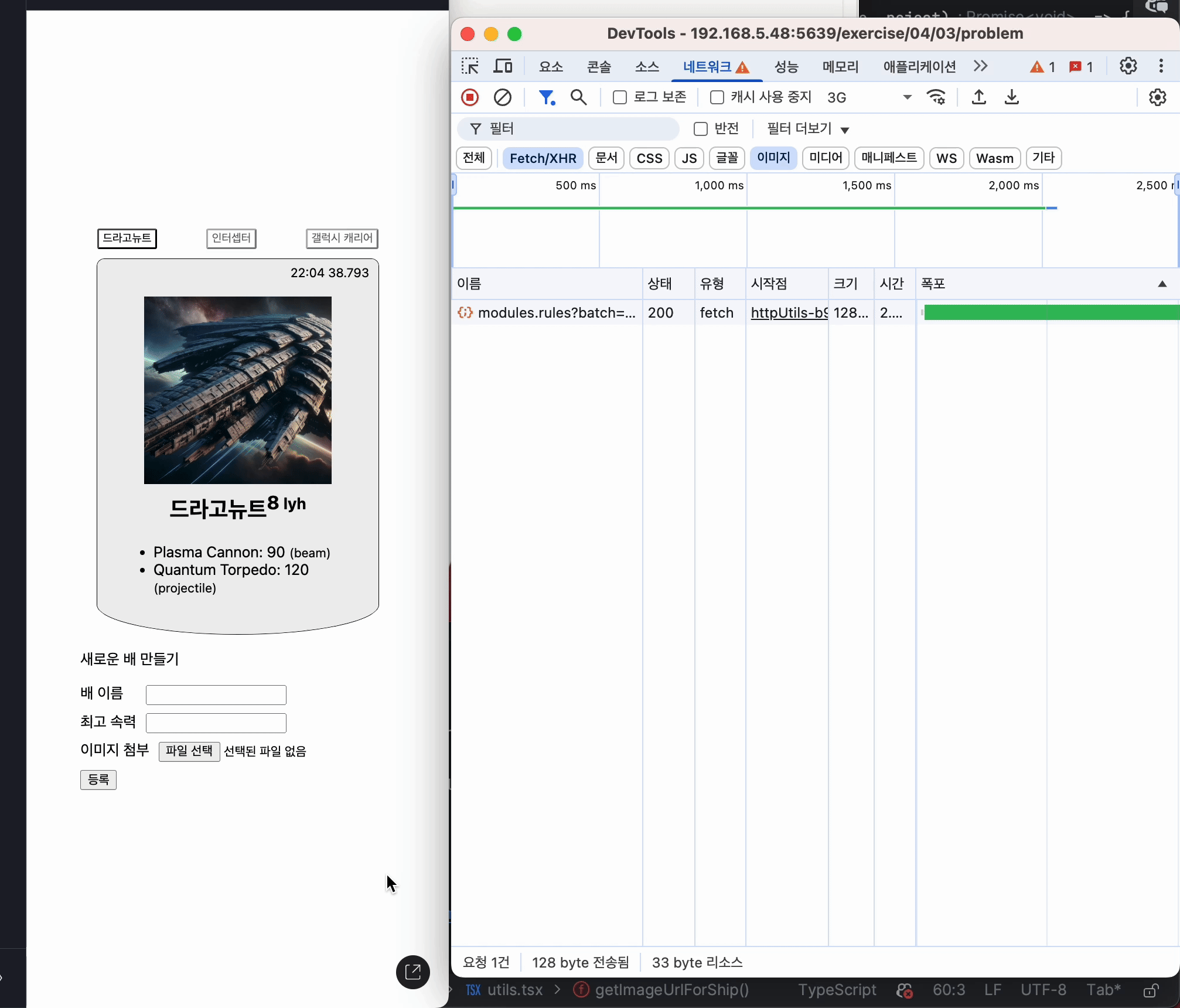The image size is (1180, 1008).
Task: Stop recording network log
Action: pos(470,97)
